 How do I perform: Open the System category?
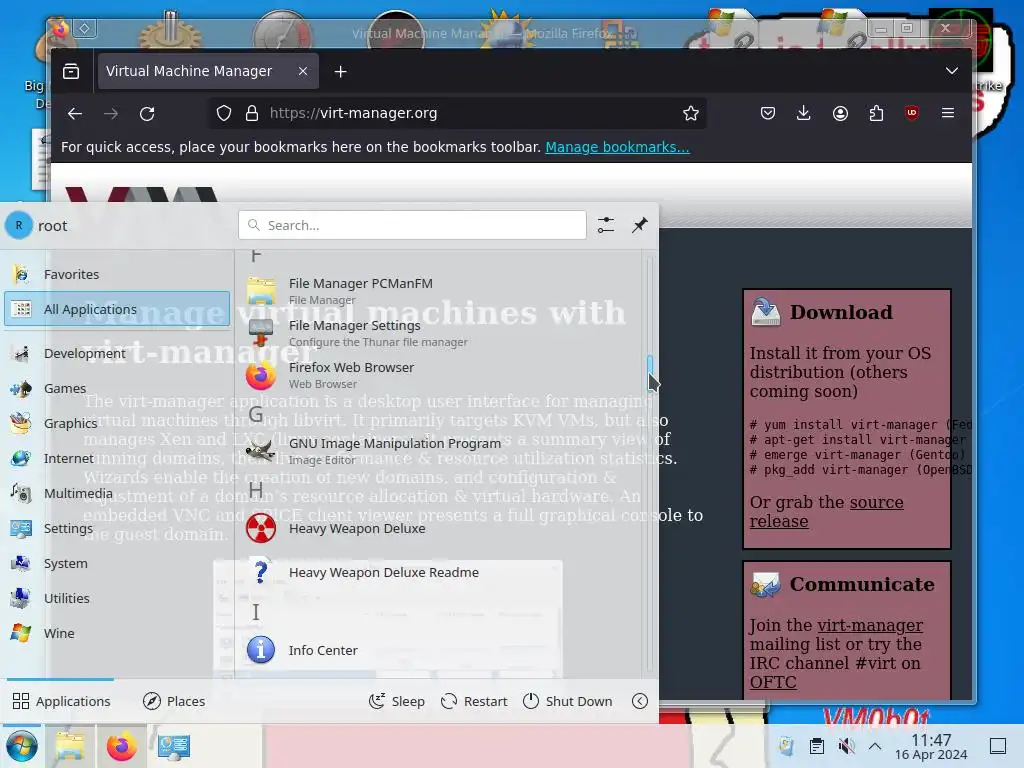117,563
